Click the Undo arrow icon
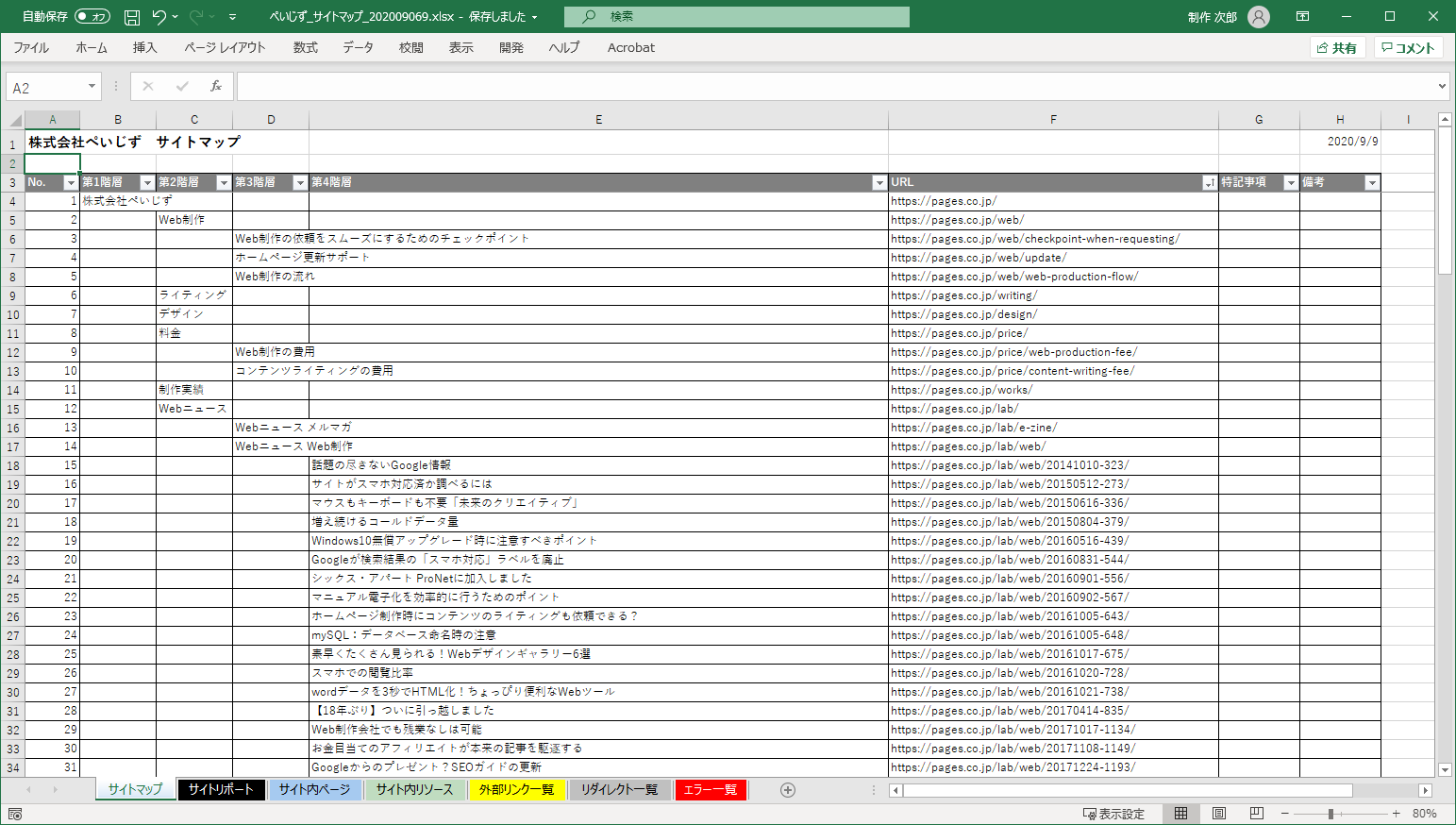The height and width of the screenshot is (825, 1456). (x=159, y=17)
